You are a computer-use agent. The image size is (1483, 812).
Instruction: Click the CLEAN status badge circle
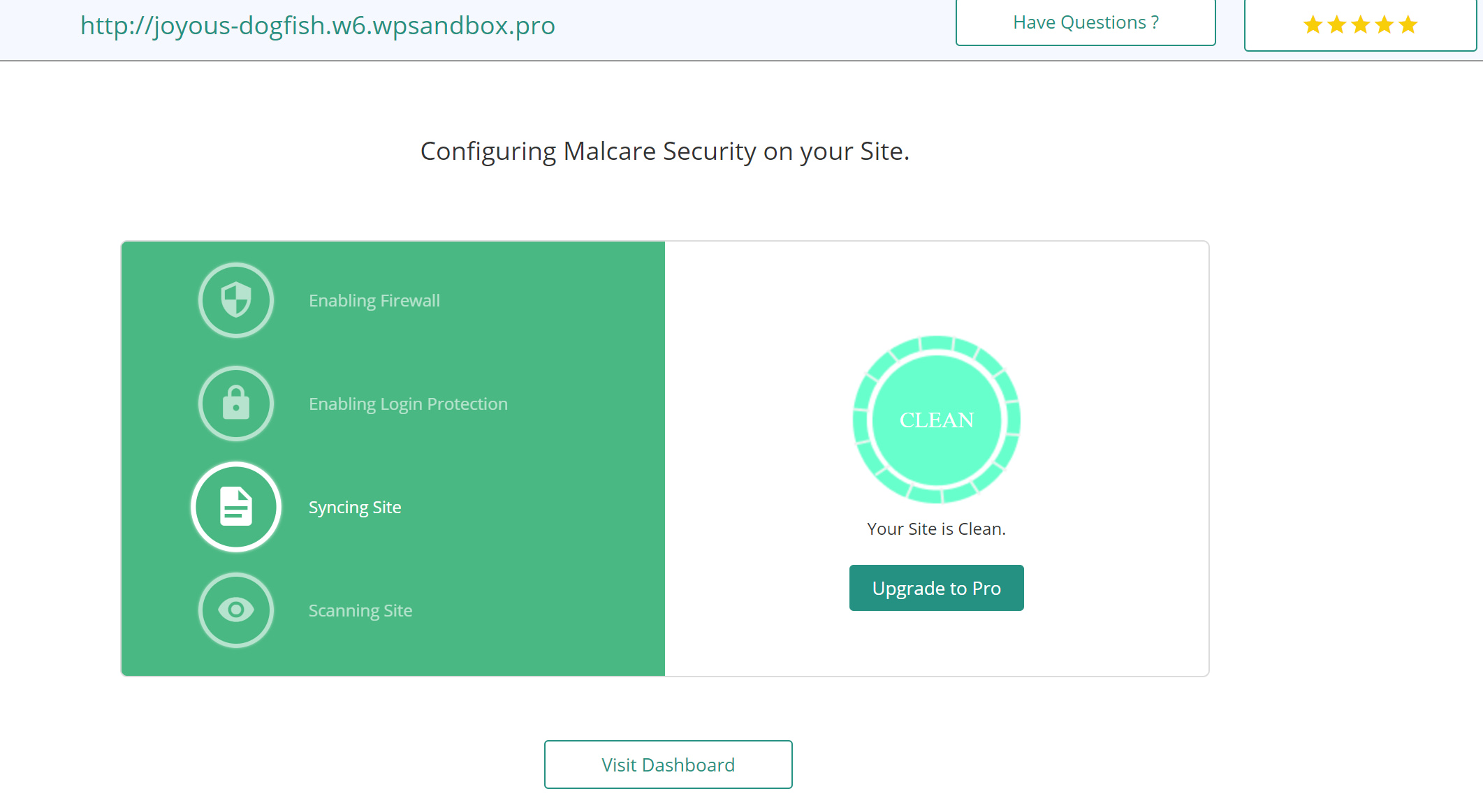[936, 420]
